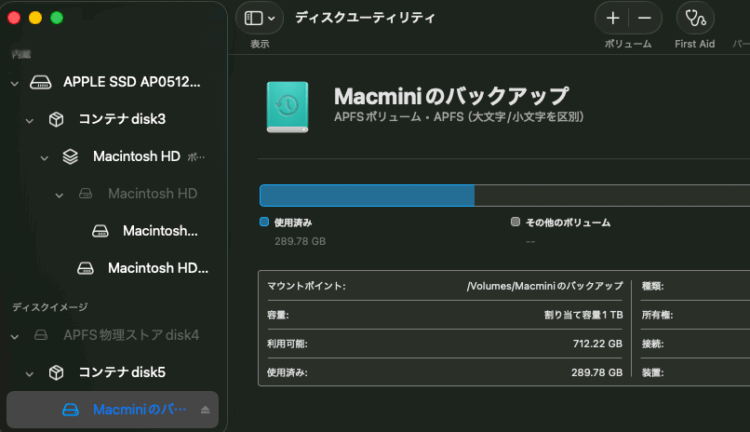Select the Macintosh... snapshot row
The height and width of the screenshot is (432, 750).
pyautogui.click(x=113, y=231)
